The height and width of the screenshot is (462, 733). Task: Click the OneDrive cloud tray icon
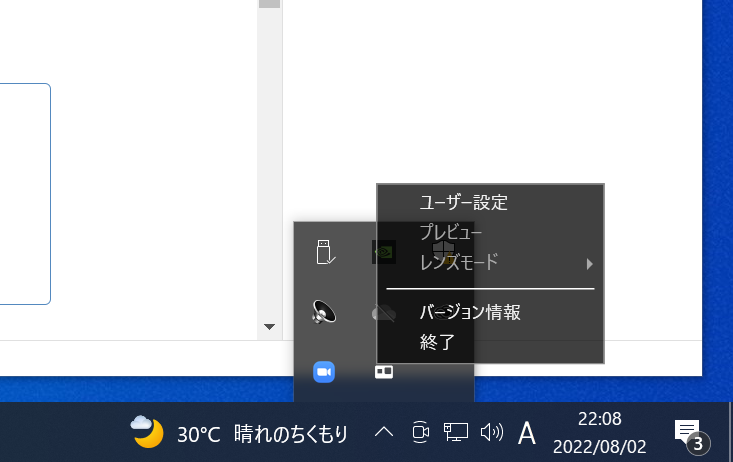pos(383,313)
